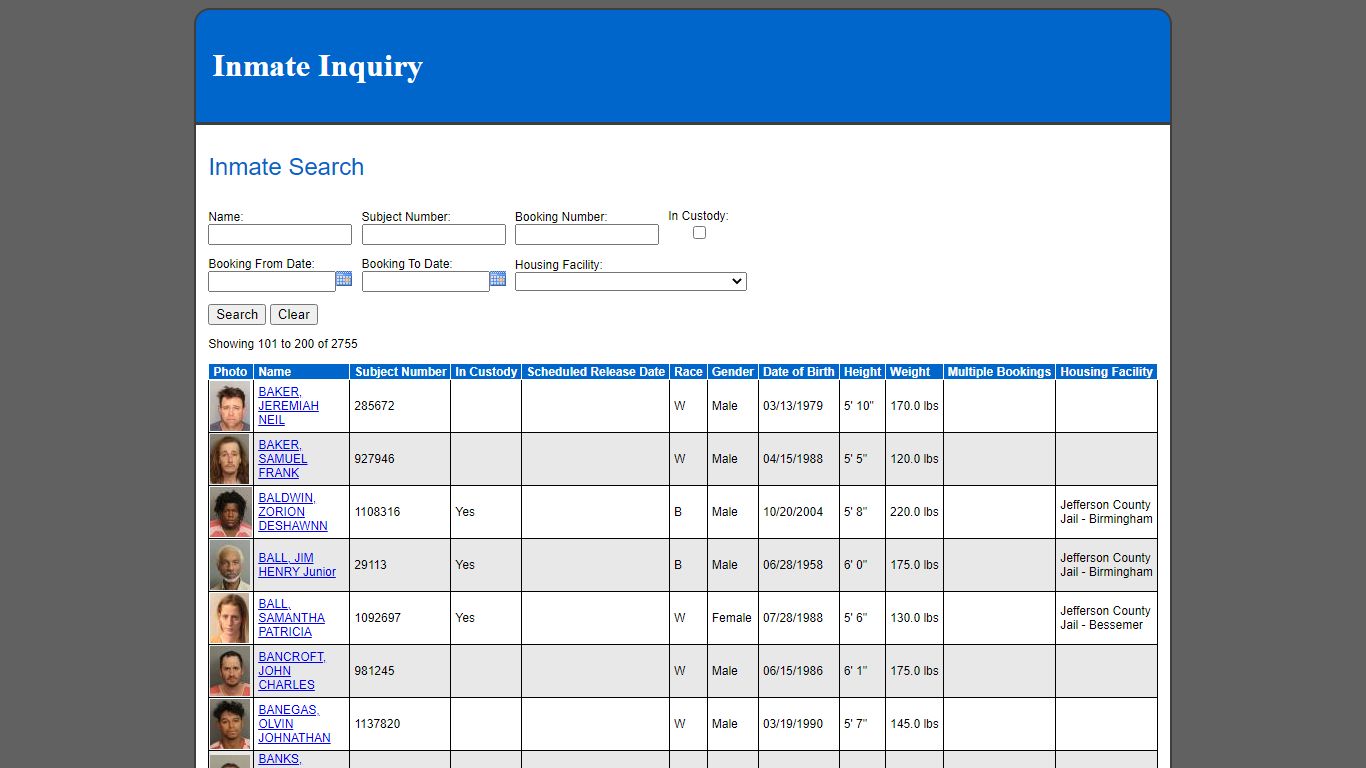Click the Clear button
The height and width of the screenshot is (768, 1366).
(x=294, y=314)
